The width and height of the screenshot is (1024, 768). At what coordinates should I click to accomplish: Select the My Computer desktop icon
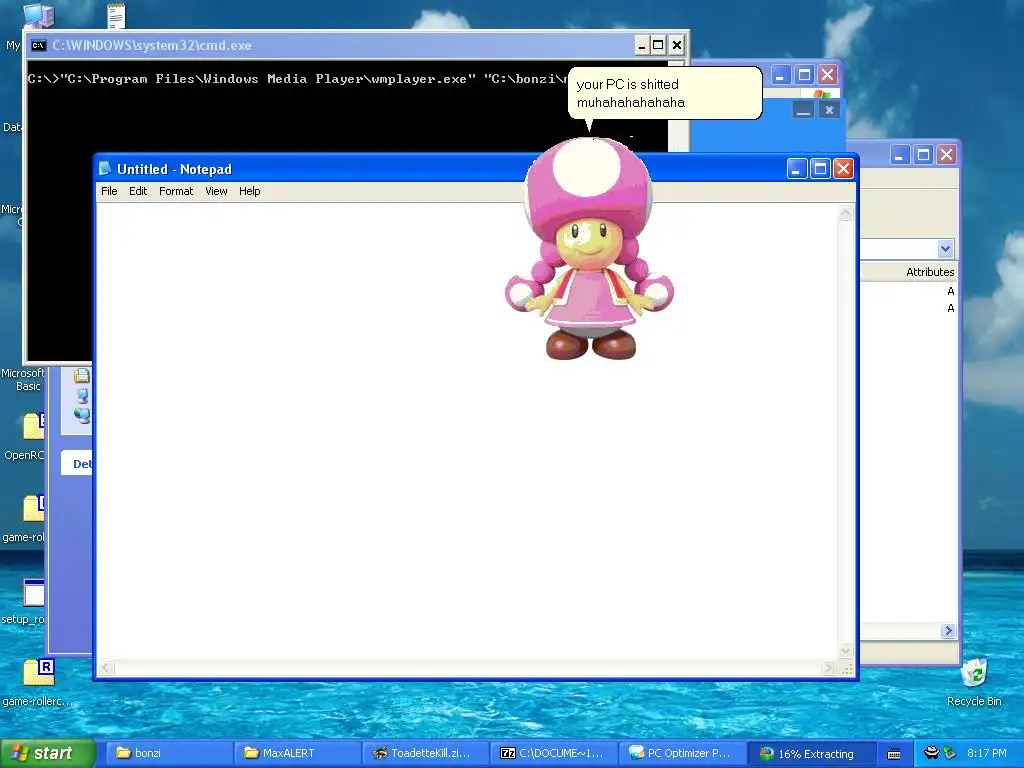38,16
